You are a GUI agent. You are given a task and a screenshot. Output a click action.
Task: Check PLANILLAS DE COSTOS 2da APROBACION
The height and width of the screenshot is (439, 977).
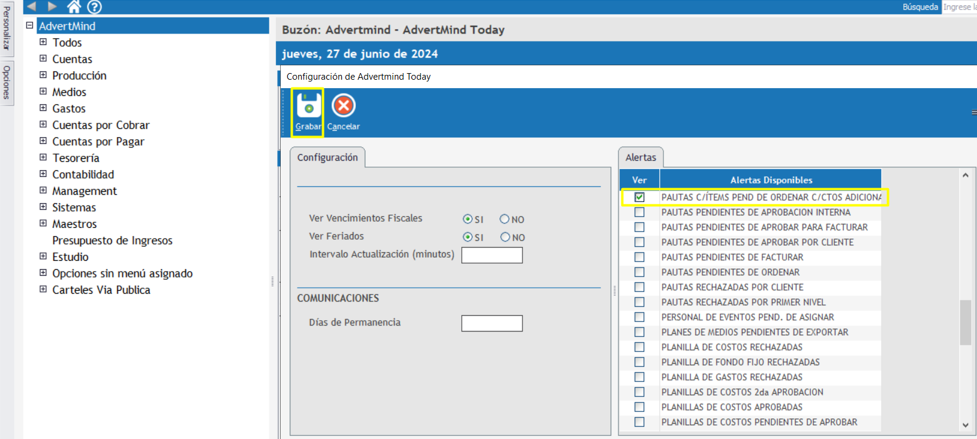tap(639, 392)
